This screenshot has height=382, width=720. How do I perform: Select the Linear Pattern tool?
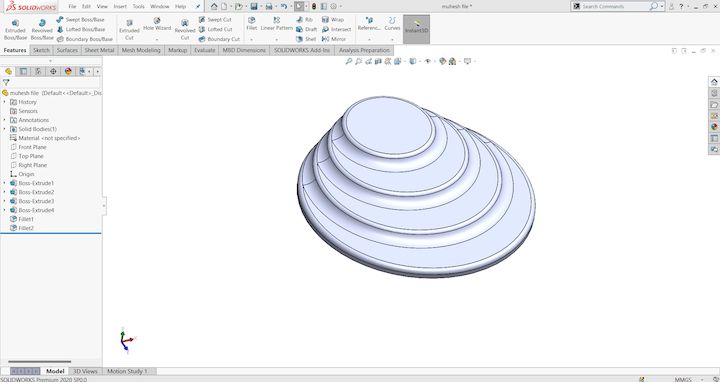tap(276, 24)
